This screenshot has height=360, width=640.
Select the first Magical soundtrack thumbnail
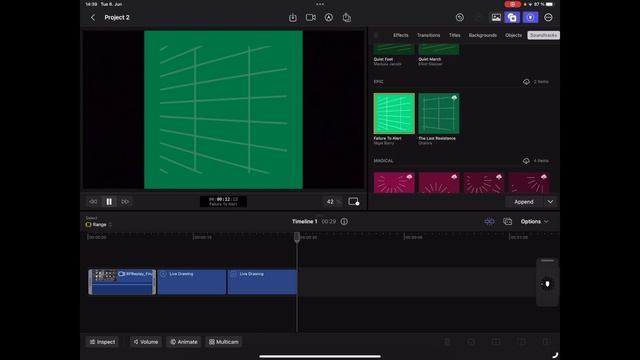click(x=394, y=182)
